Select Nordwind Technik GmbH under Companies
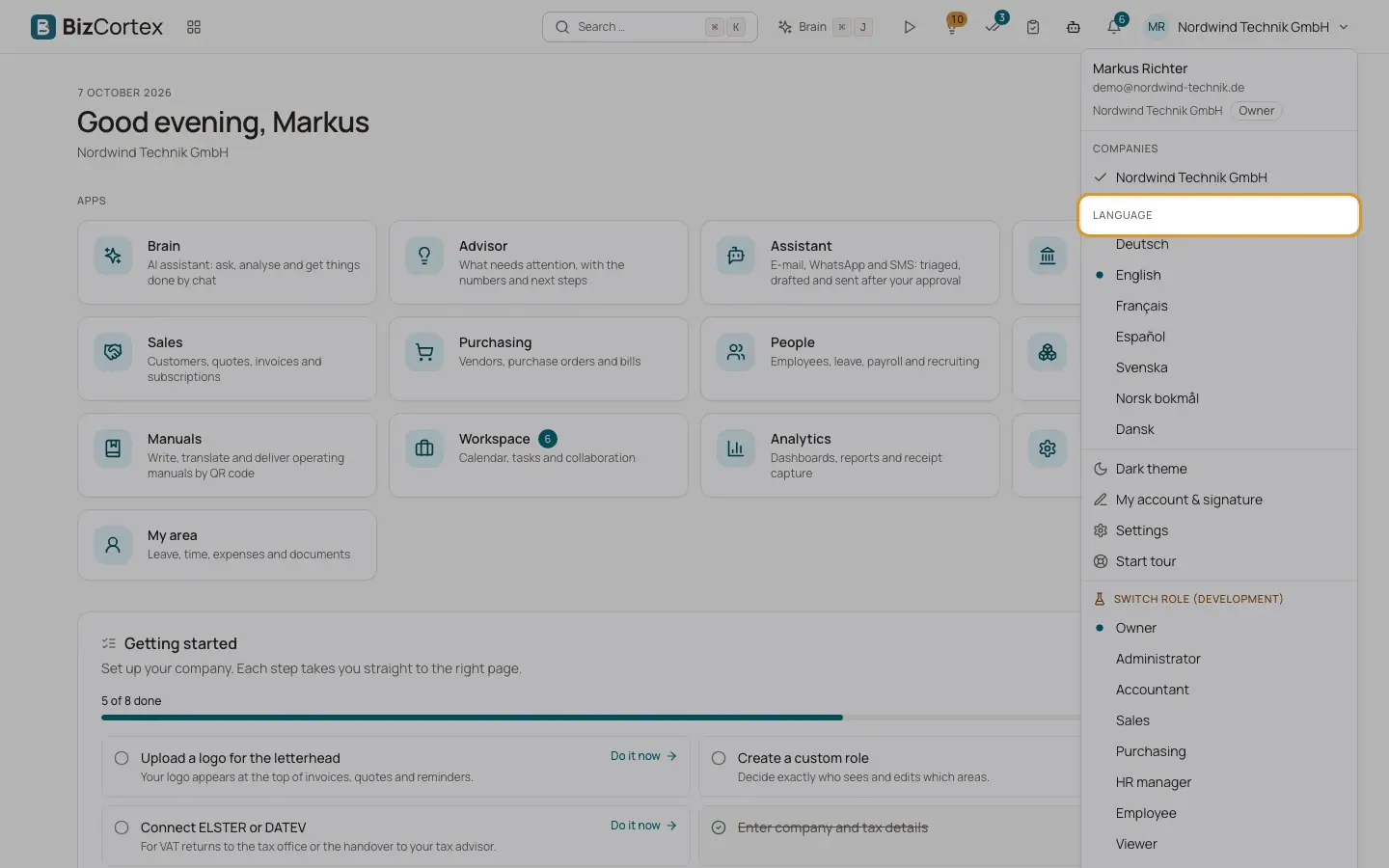 [x=1219, y=177]
